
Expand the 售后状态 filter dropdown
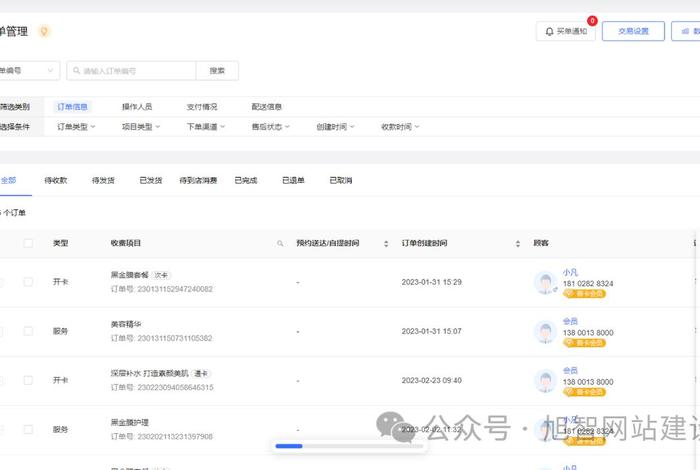coord(270,127)
